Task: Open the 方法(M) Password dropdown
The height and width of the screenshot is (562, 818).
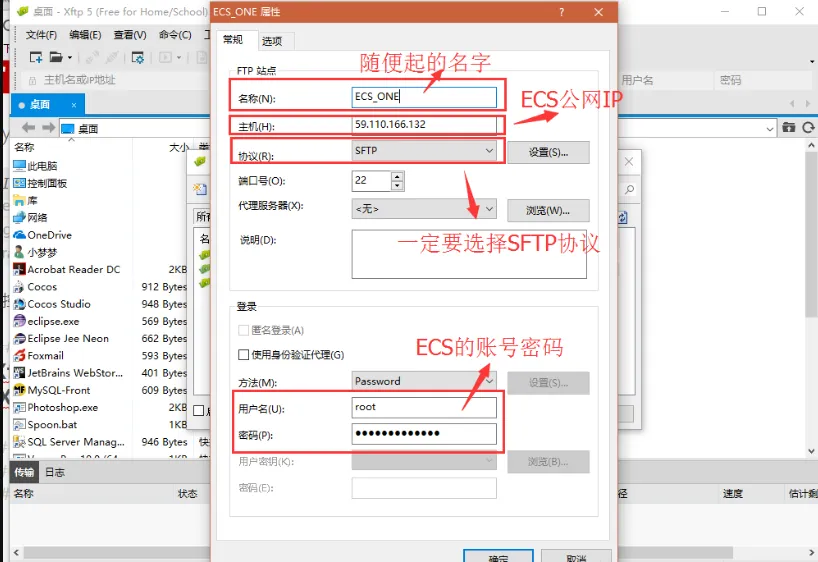Action: click(489, 381)
